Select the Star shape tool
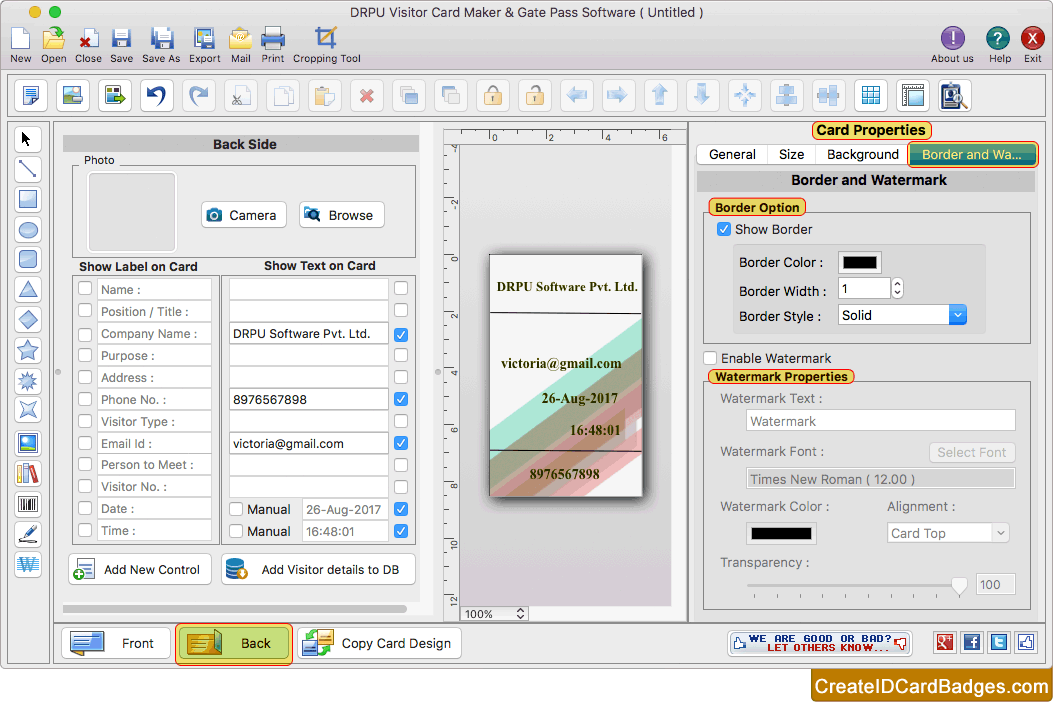1053x702 pixels. [x=28, y=350]
